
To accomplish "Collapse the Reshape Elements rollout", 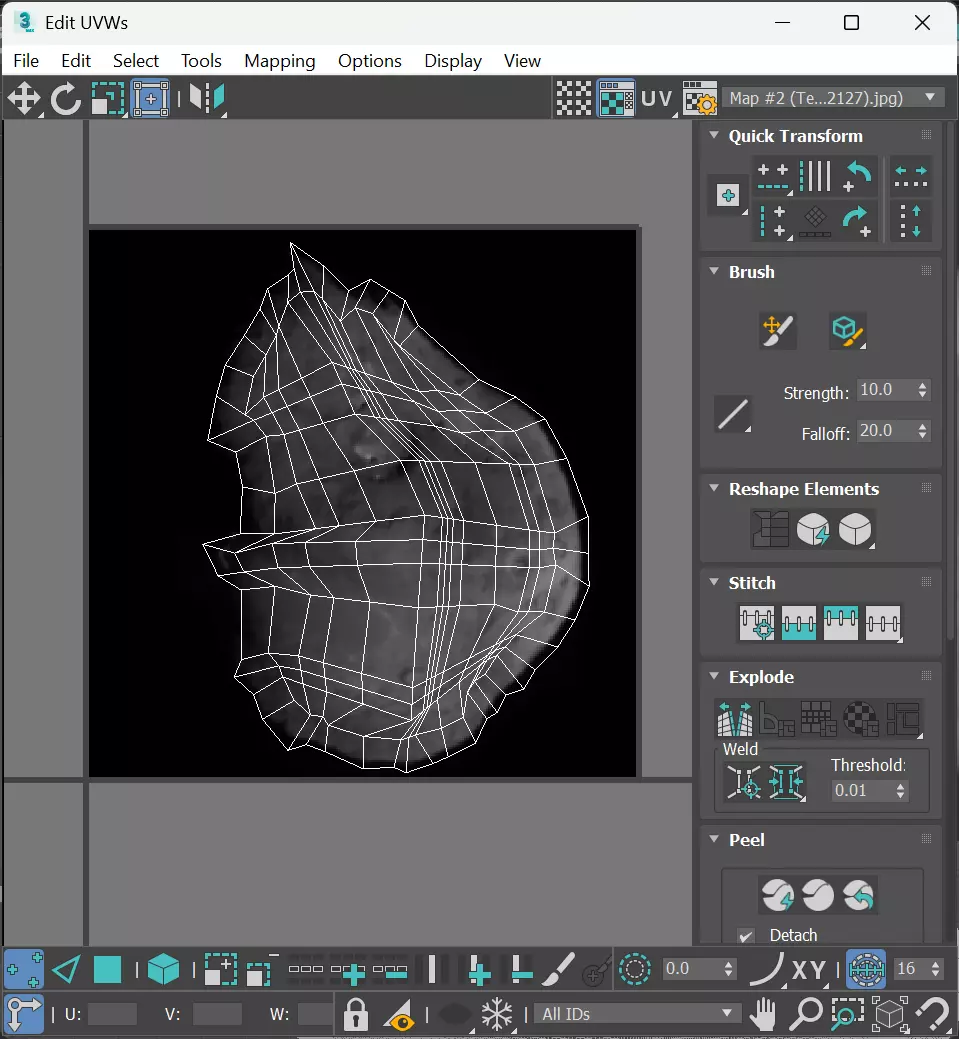I will (x=714, y=488).
